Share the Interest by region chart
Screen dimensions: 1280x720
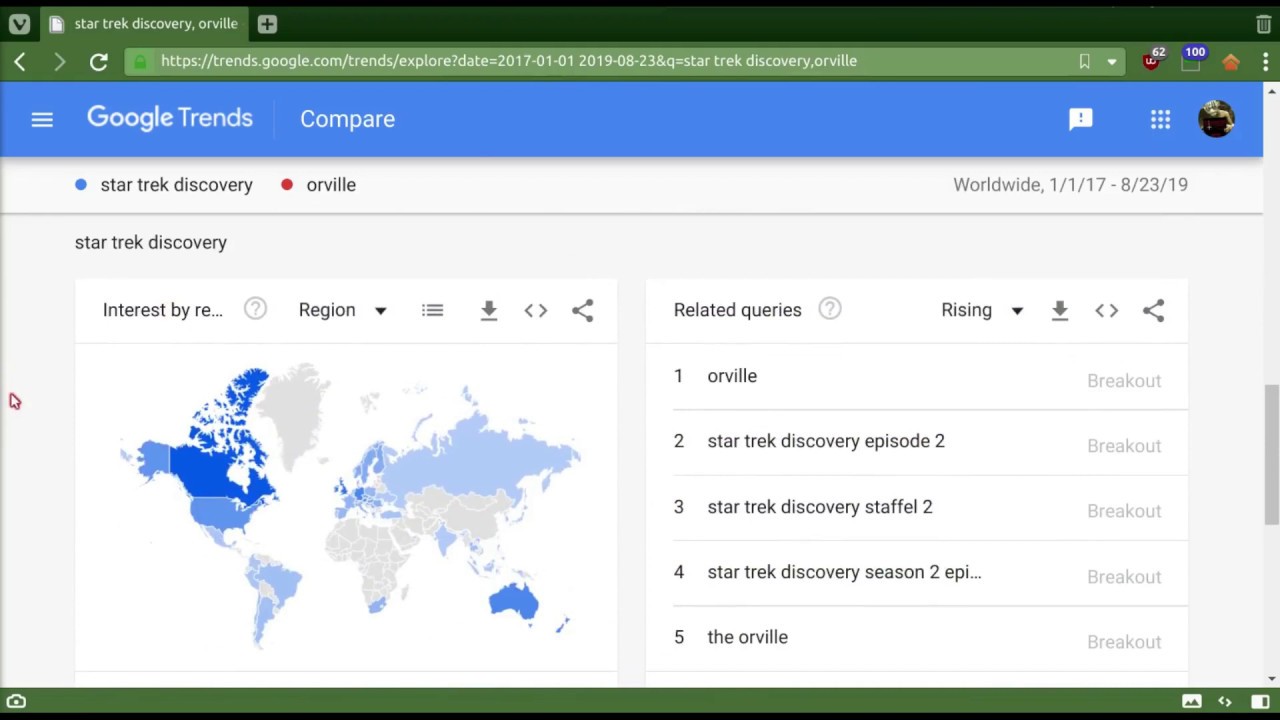click(x=583, y=310)
